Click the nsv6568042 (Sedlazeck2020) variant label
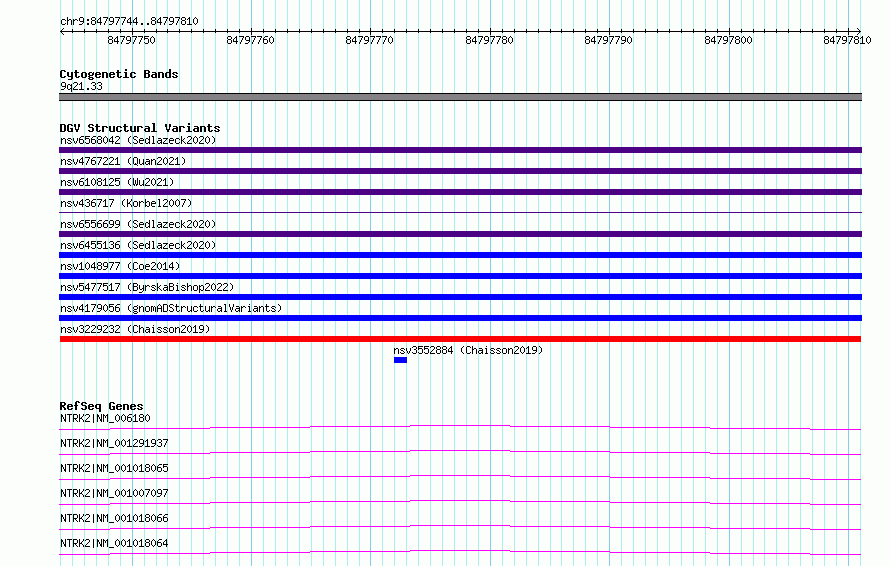 tap(138, 140)
